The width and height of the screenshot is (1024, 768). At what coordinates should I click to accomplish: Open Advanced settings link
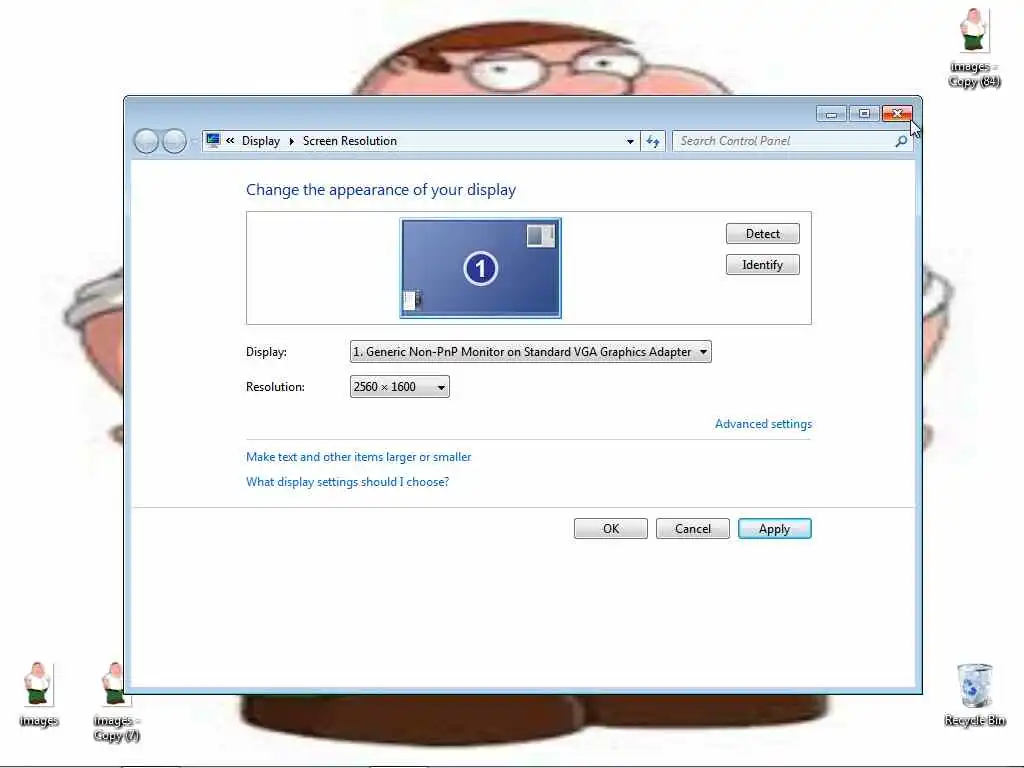point(763,424)
